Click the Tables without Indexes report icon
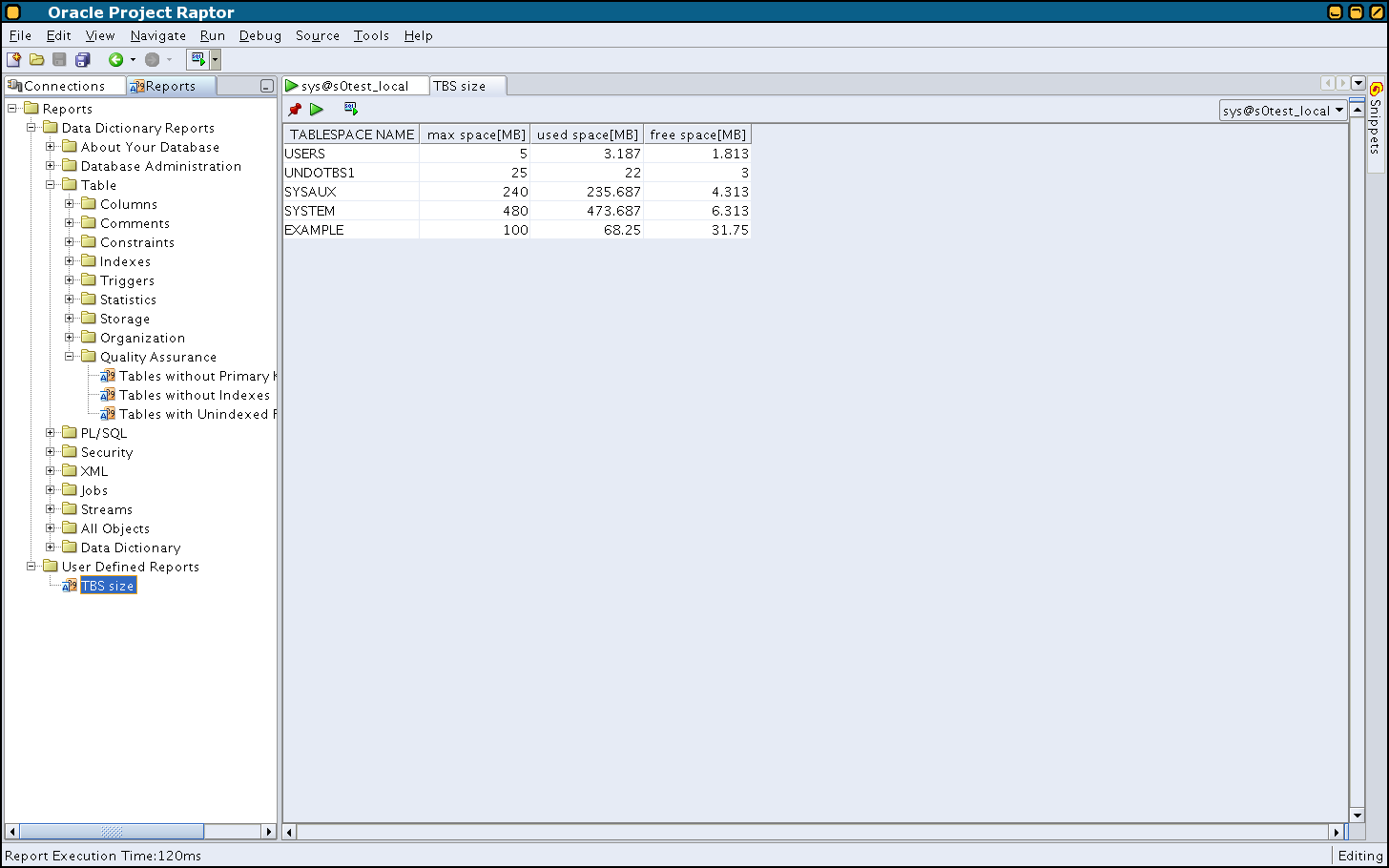 (108, 395)
